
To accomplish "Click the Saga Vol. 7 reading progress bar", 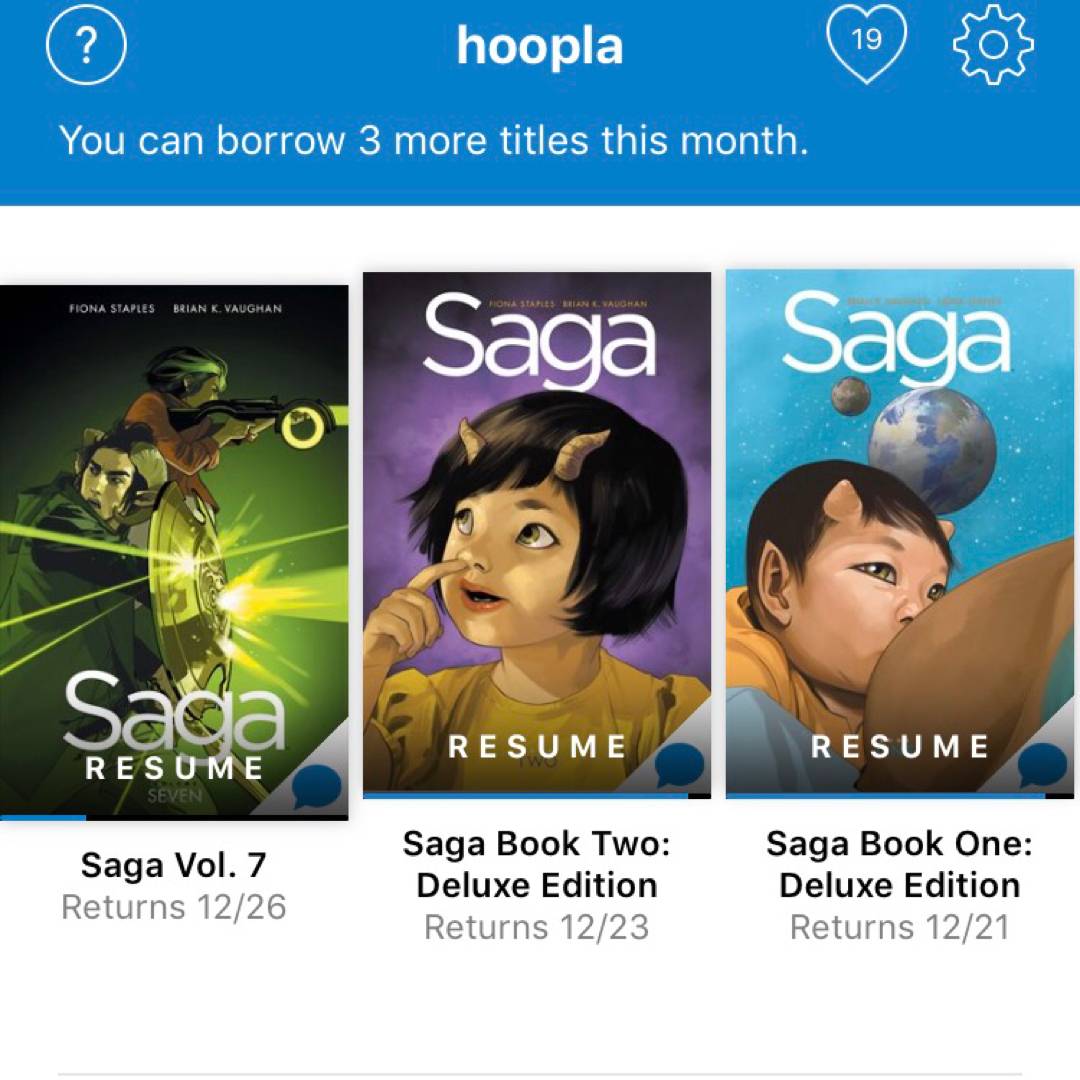I will (x=174, y=818).
